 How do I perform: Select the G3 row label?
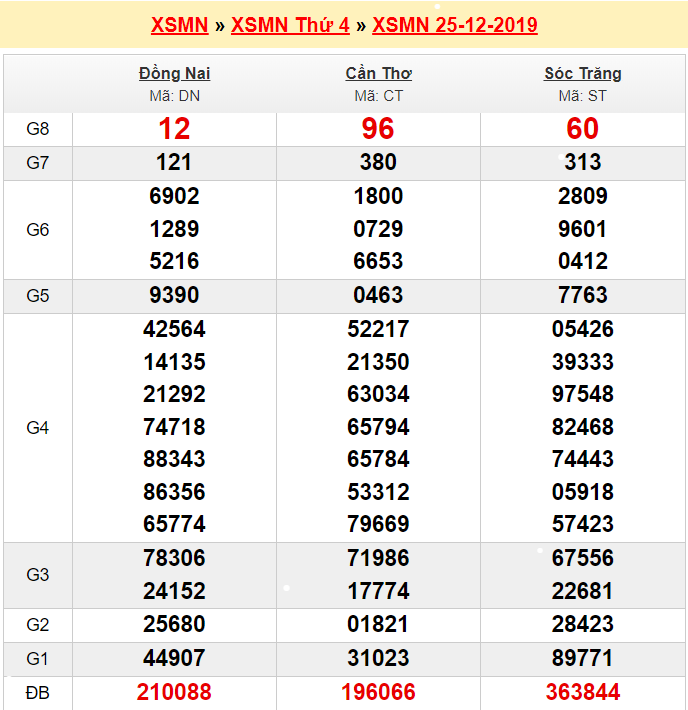tap(38, 575)
